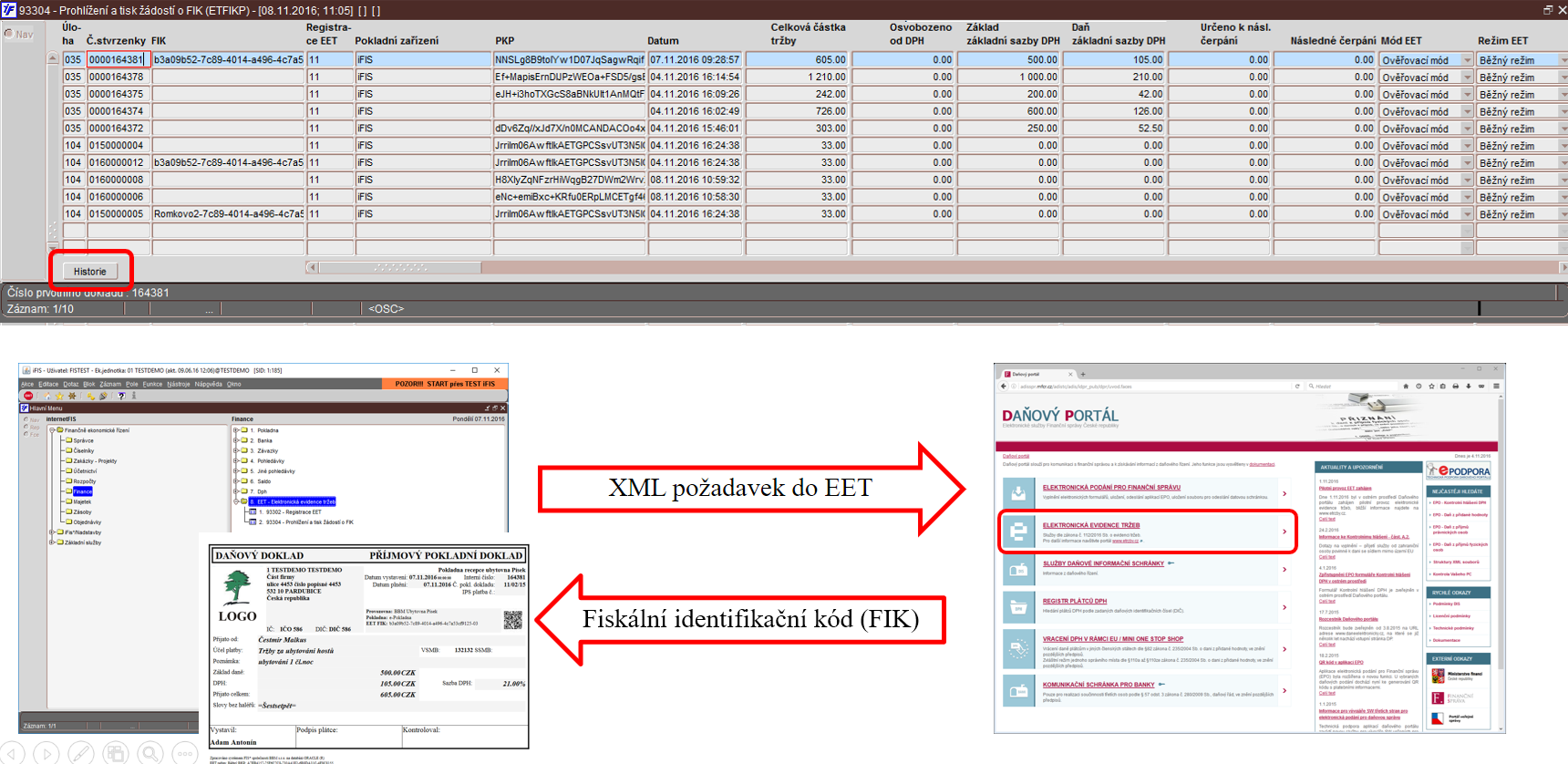Click the ePodpora banner in Daňový portál
Screen dimensions: 1568x764
1458,471
